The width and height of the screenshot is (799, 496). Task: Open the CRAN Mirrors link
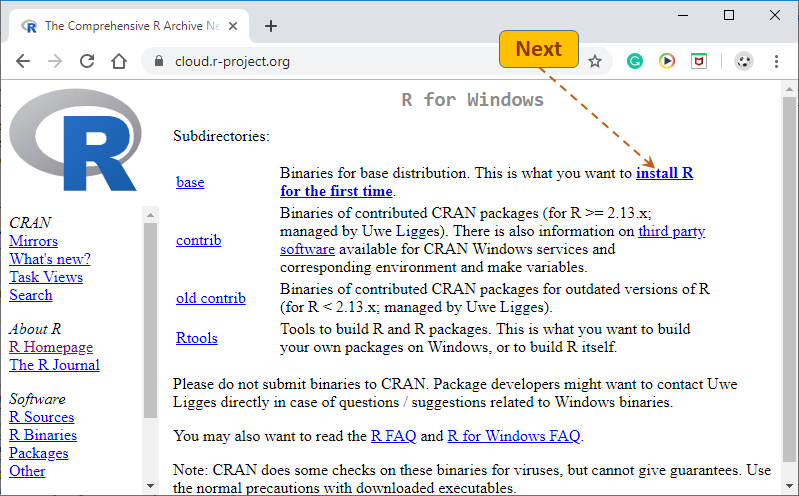(34, 241)
